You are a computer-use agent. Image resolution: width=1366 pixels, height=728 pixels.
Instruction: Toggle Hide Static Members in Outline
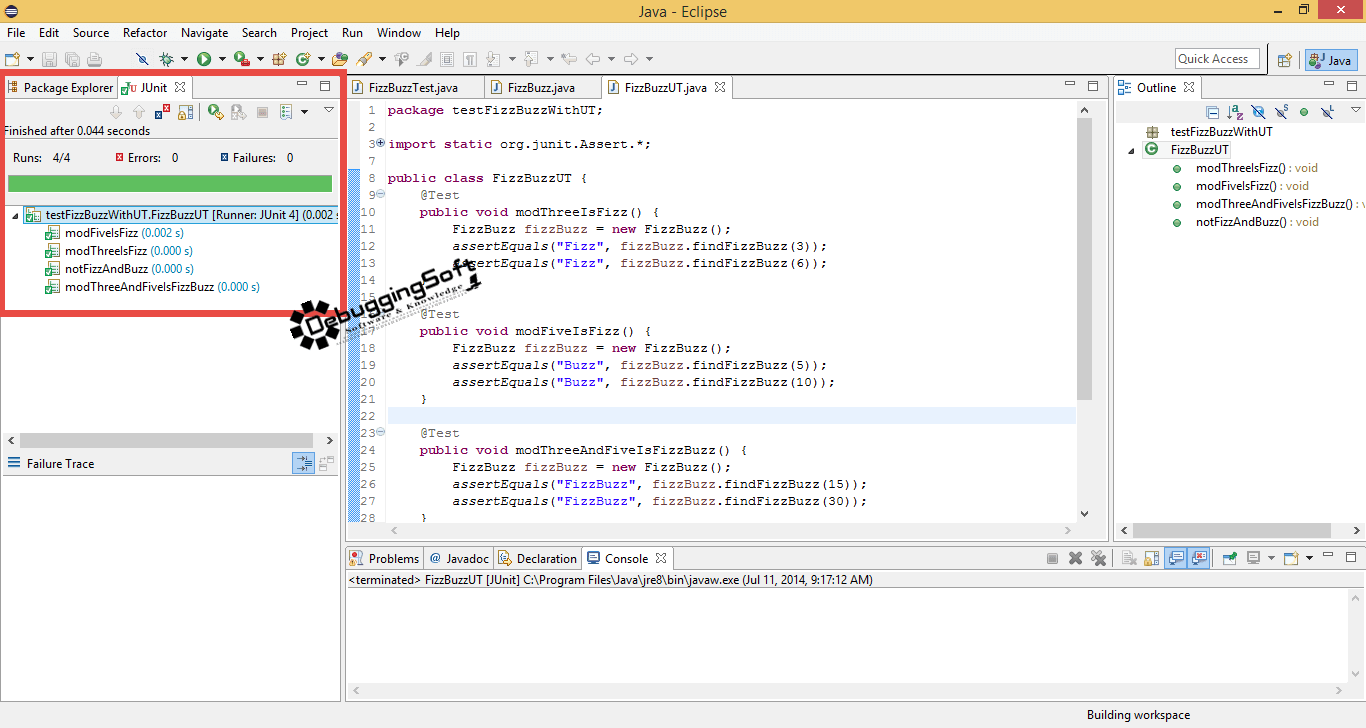(x=1280, y=112)
